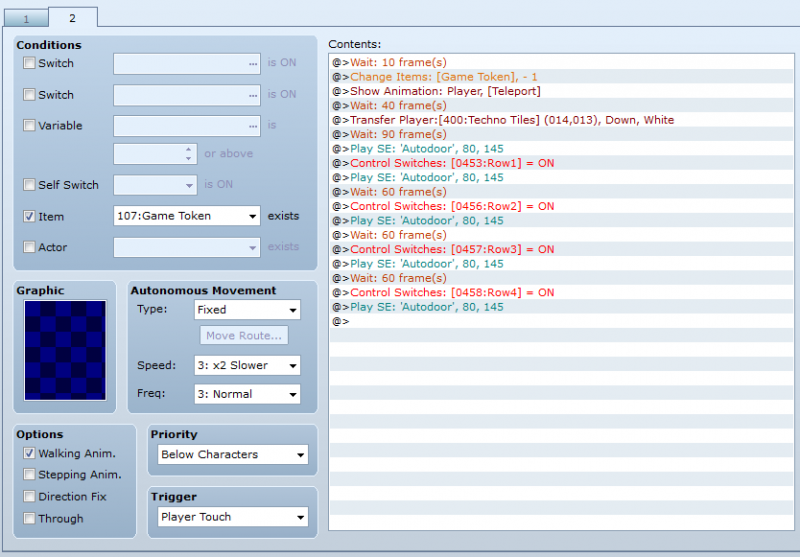Enable the Self Switch condition checkbox
Screen dimensions: 800x557
click(29, 185)
